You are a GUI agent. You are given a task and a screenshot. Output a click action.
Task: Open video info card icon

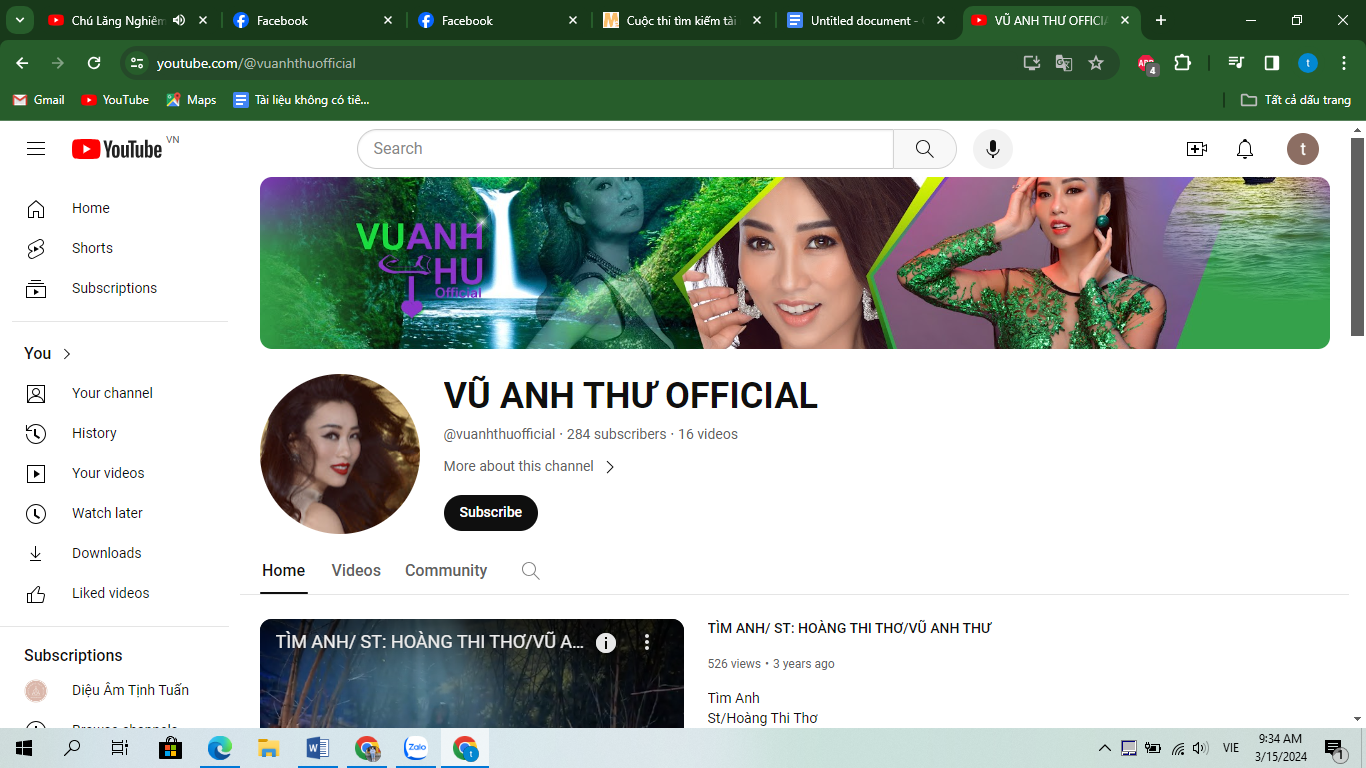click(x=606, y=643)
